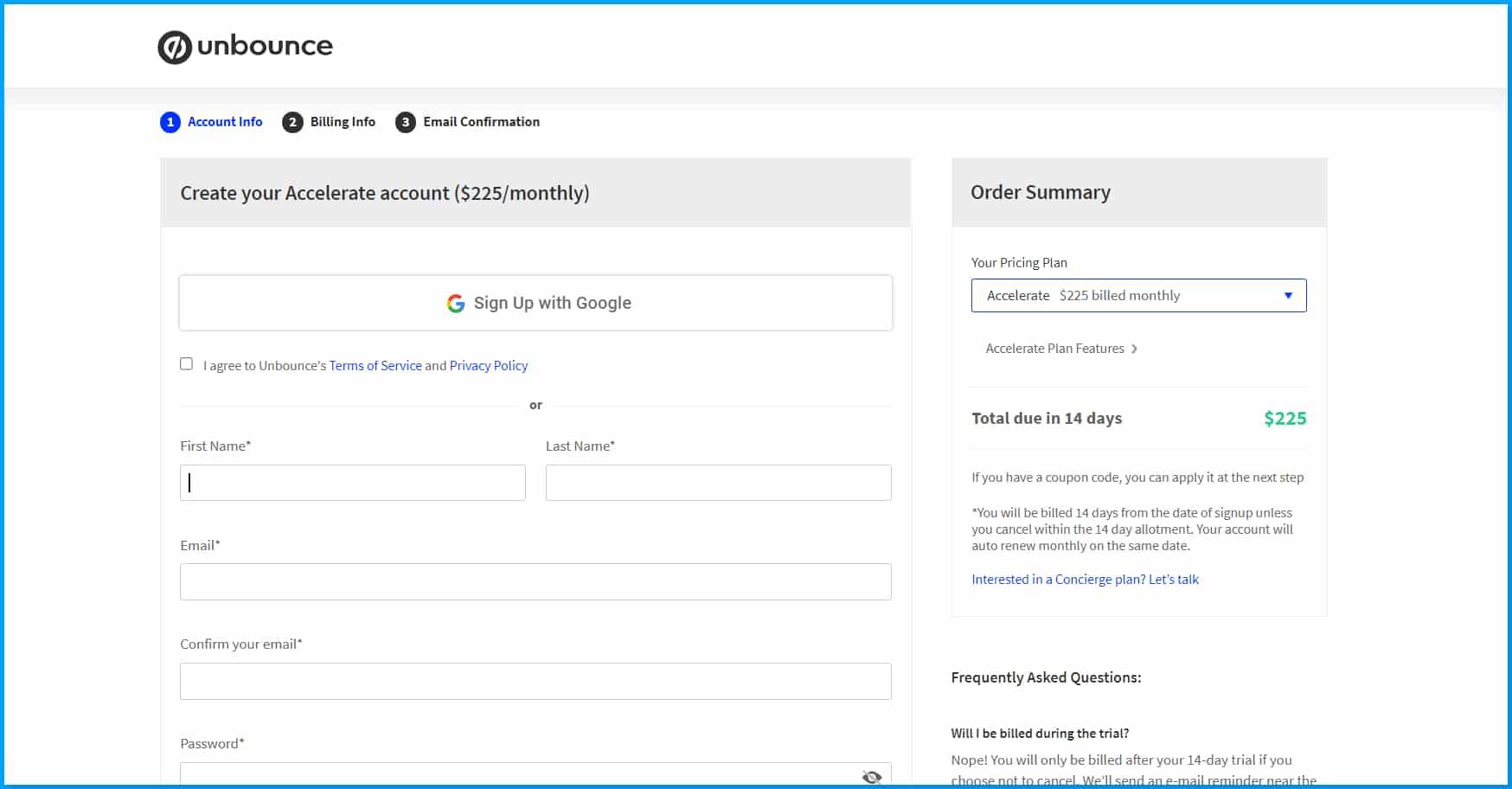
Task: Click the pricing plan dropdown arrow
Action: click(x=1288, y=296)
